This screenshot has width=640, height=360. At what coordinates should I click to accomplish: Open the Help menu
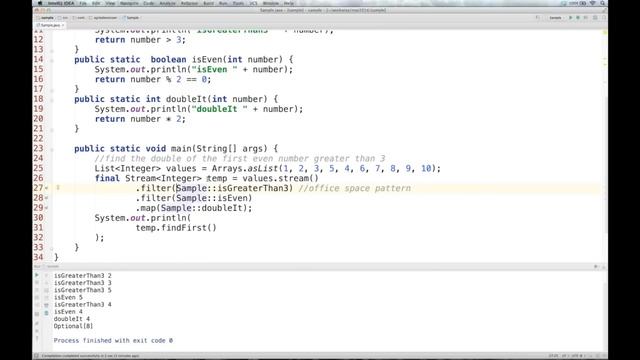(289, 3)
